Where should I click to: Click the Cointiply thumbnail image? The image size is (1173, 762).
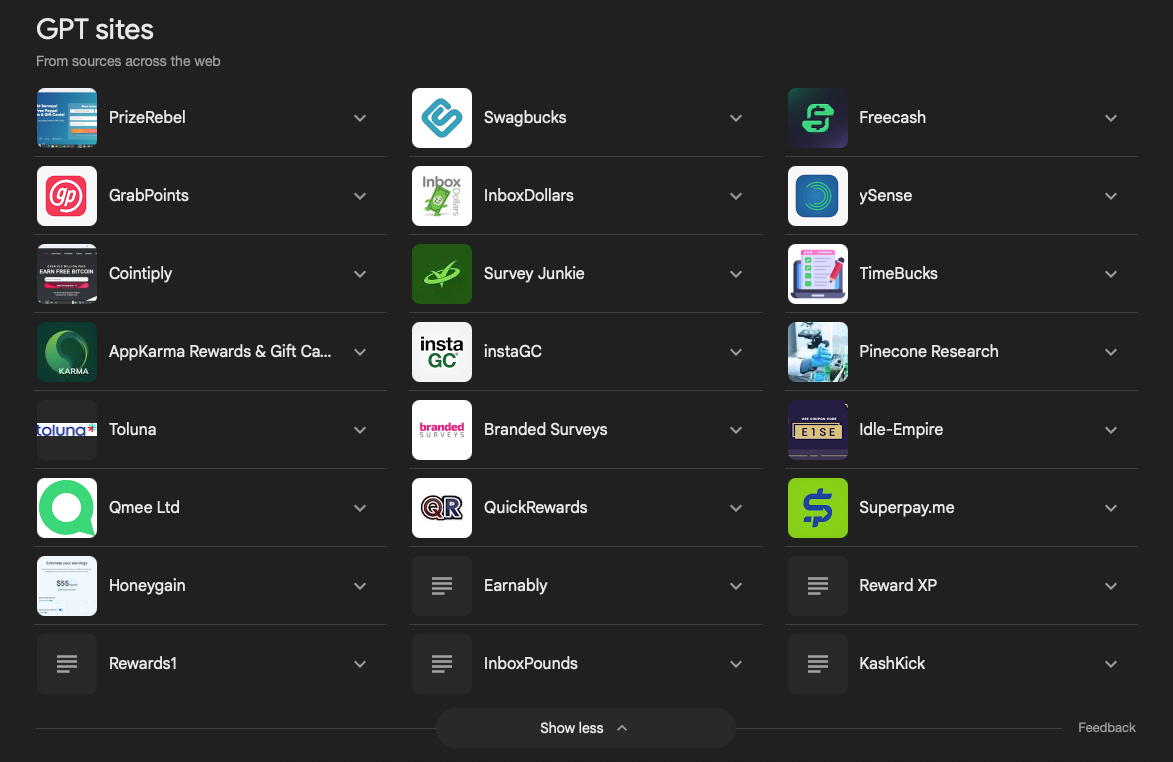pos(67,274)
